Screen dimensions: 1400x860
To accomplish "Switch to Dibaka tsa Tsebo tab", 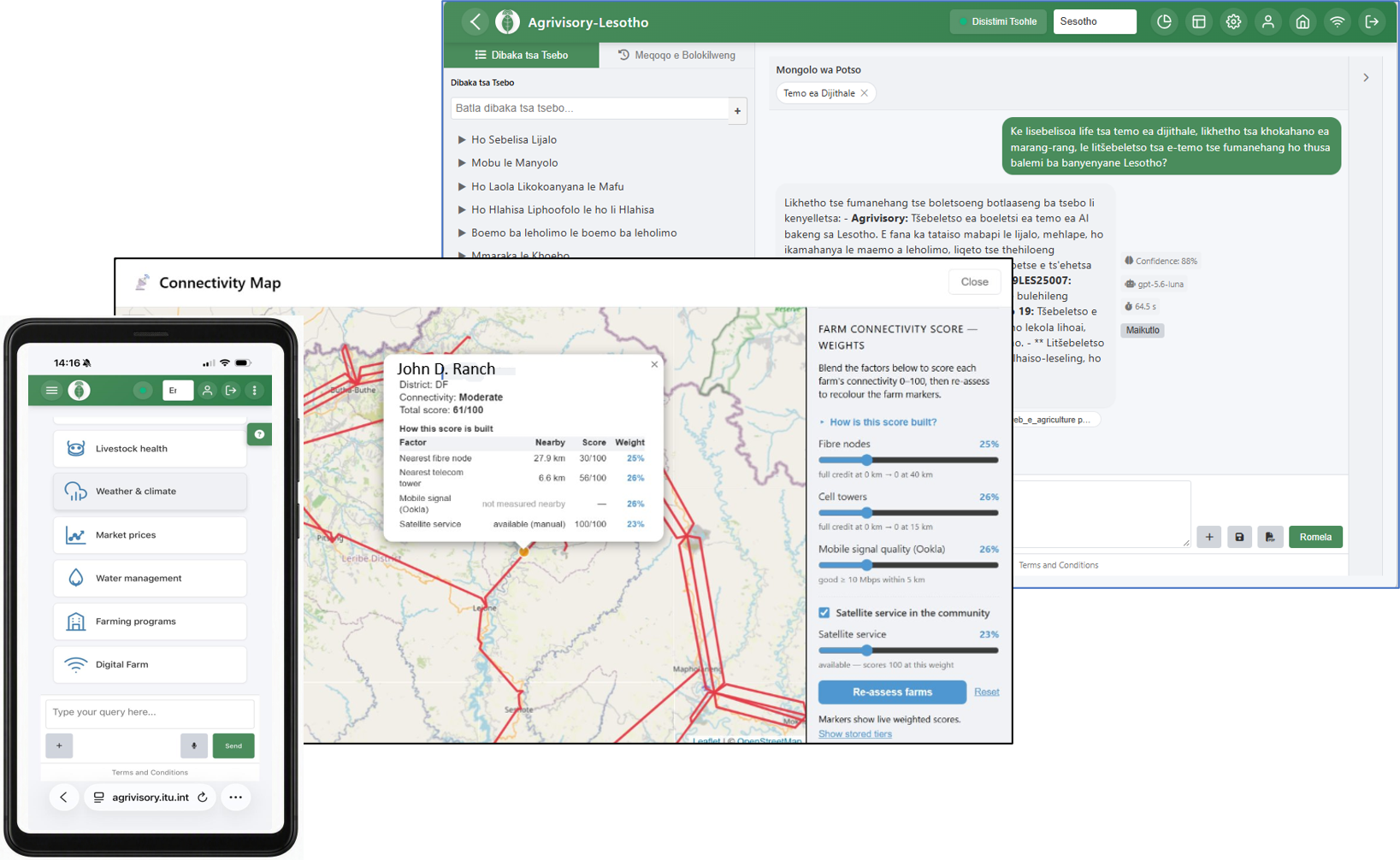I will pyautogui.click(x=522, y=55).
